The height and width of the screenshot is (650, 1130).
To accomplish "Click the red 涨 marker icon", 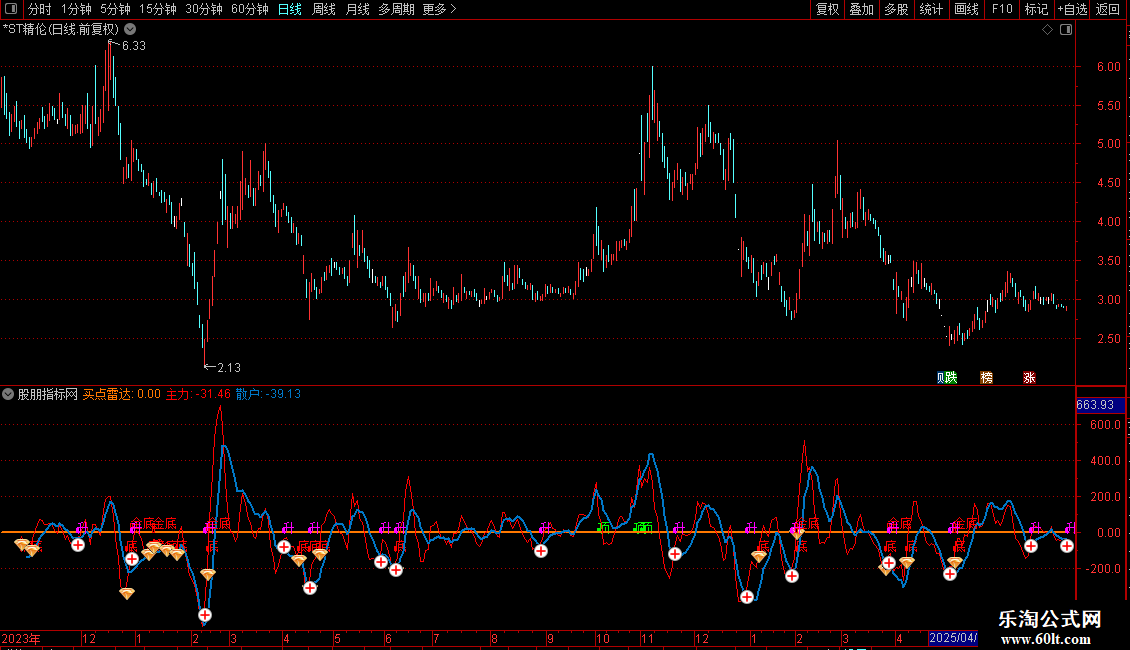I will pos(1029,377).
